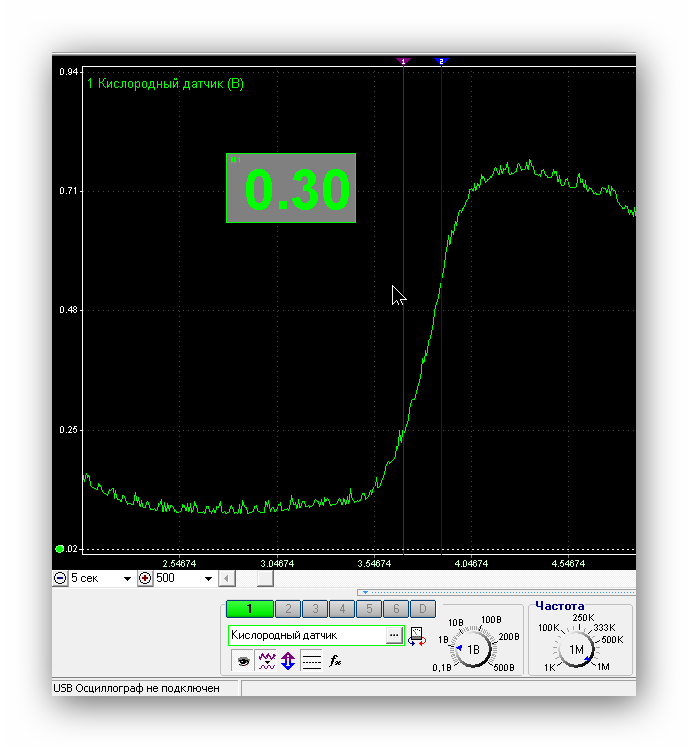Click the zero-level green dot marker
Image resolution: width=688 pixels, height=748 pixels.
[x=60, y=549]
